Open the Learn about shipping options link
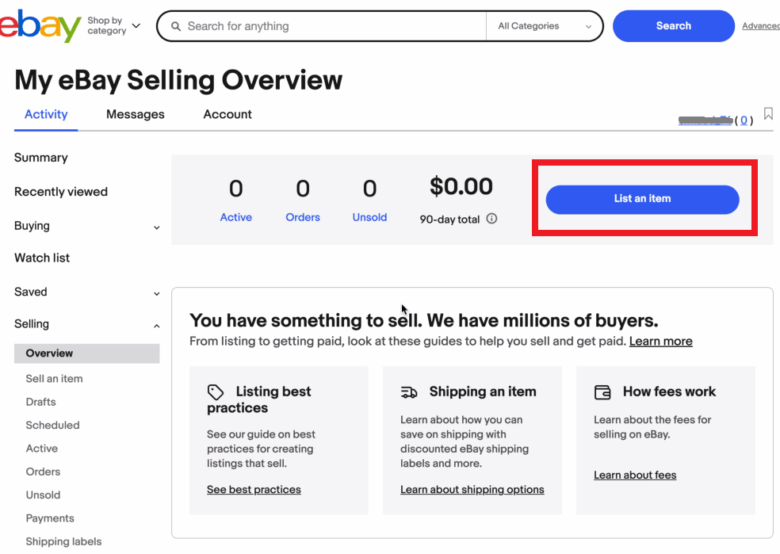Image resolution: width=780 pixels, height=554 pixels. pos(472,490)
